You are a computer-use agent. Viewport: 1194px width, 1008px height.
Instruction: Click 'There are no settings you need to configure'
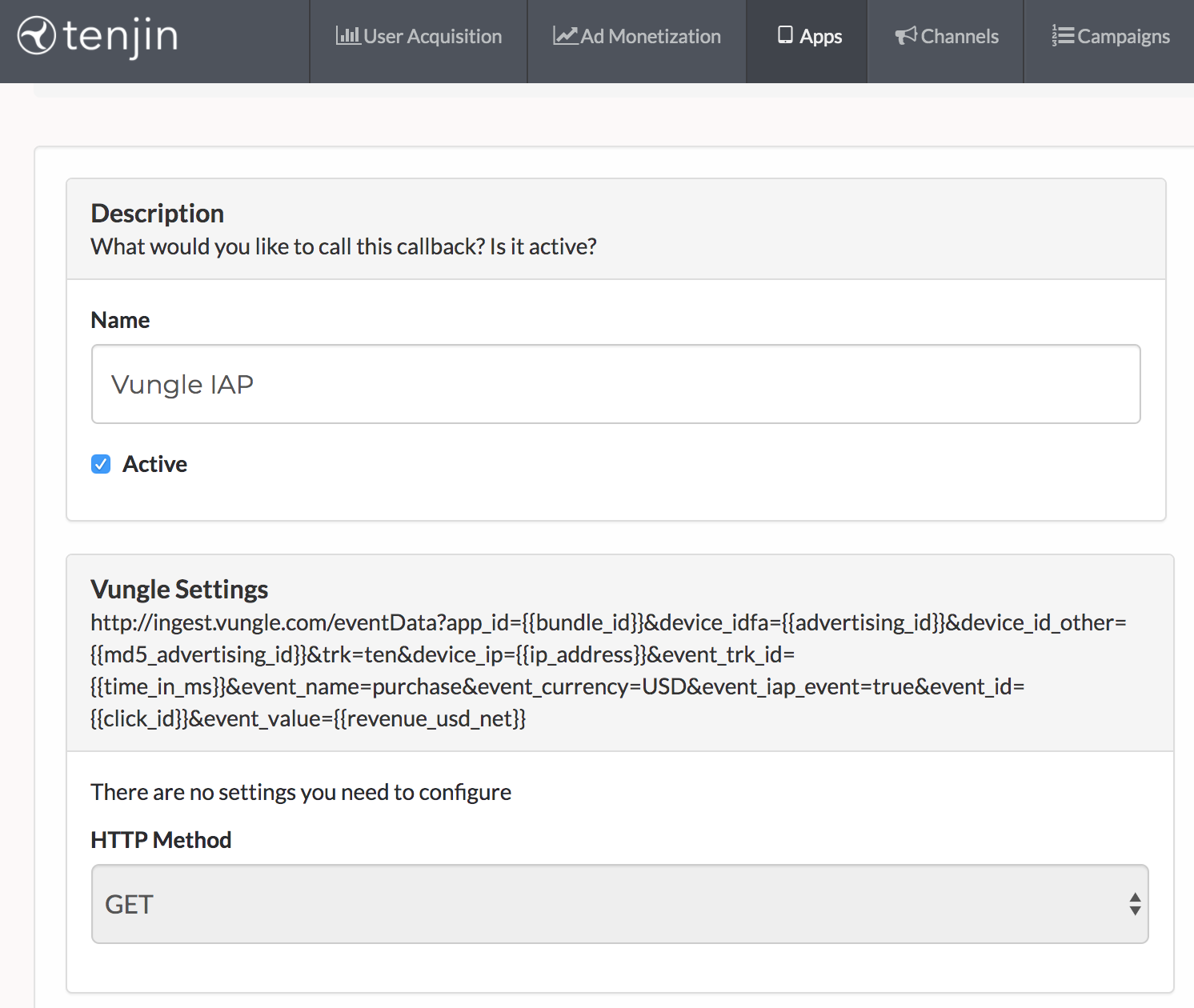click(x=301, y=792)
